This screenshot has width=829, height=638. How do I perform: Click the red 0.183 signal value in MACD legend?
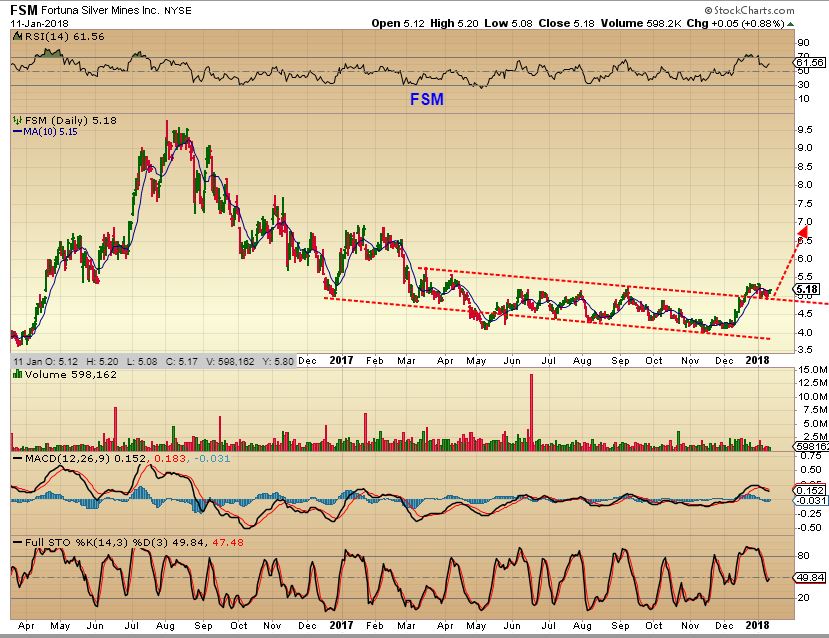169,458
